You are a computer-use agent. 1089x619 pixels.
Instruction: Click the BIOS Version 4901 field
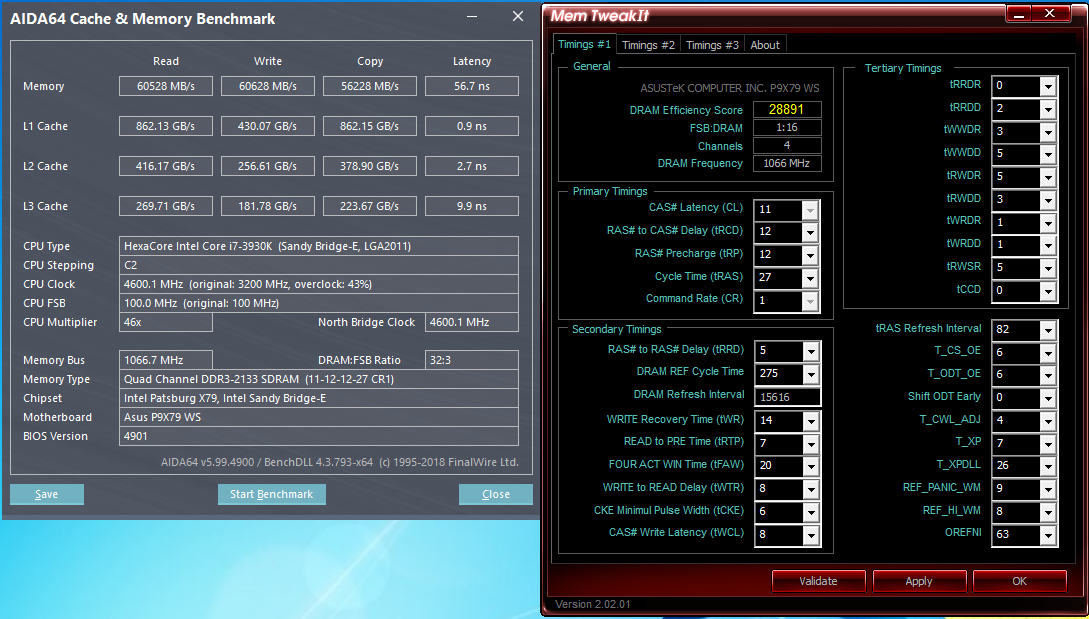319,436
